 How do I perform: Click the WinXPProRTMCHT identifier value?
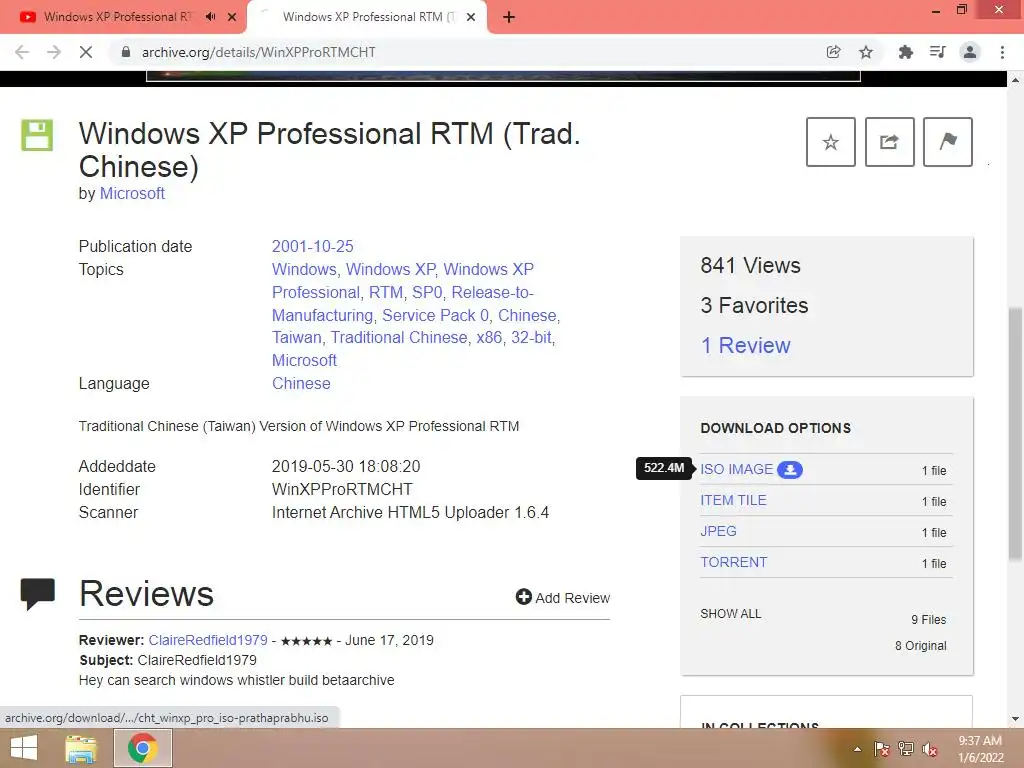coord(342,490)
